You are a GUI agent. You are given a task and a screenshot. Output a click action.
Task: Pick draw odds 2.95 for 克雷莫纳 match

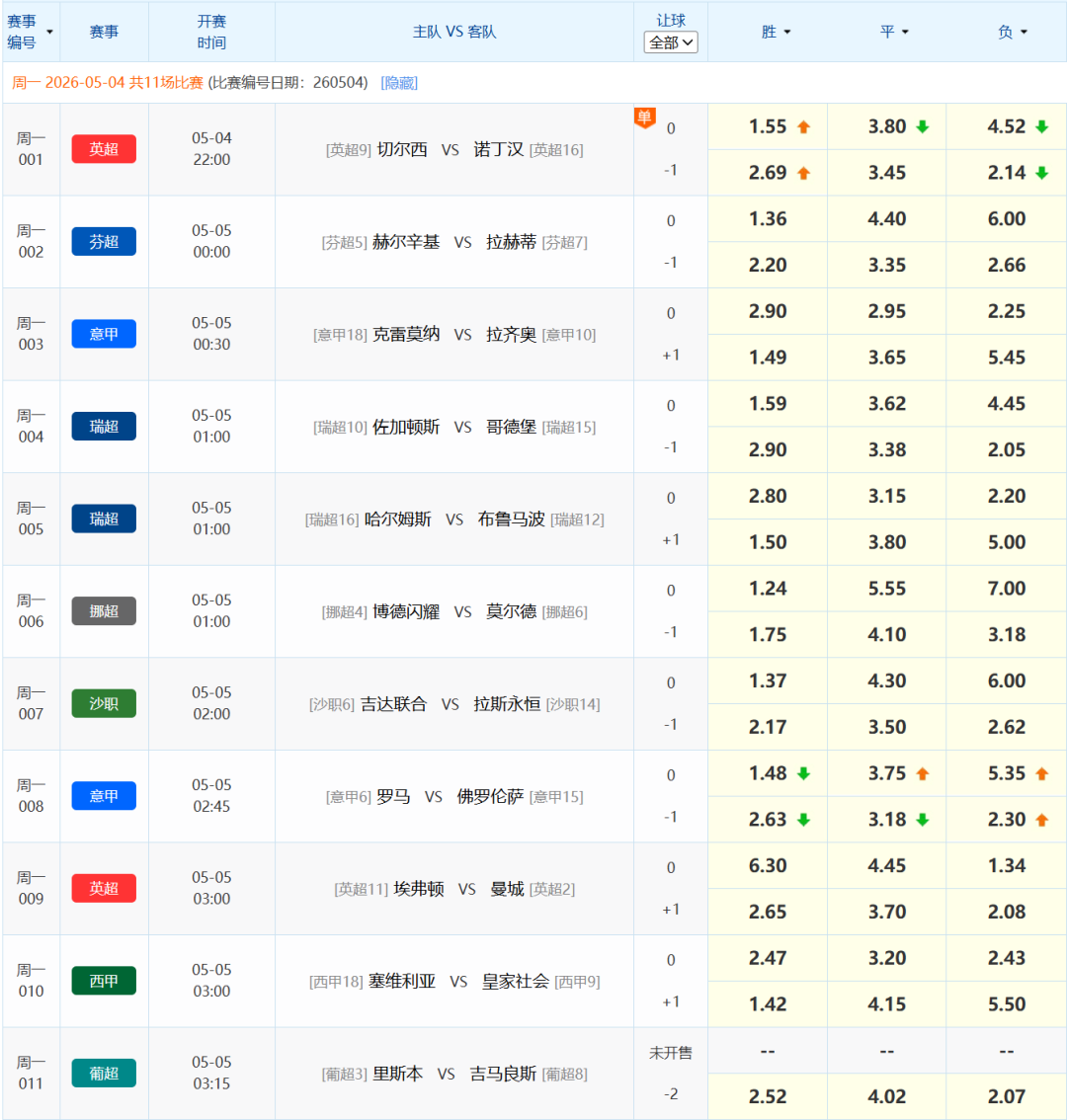887,311
